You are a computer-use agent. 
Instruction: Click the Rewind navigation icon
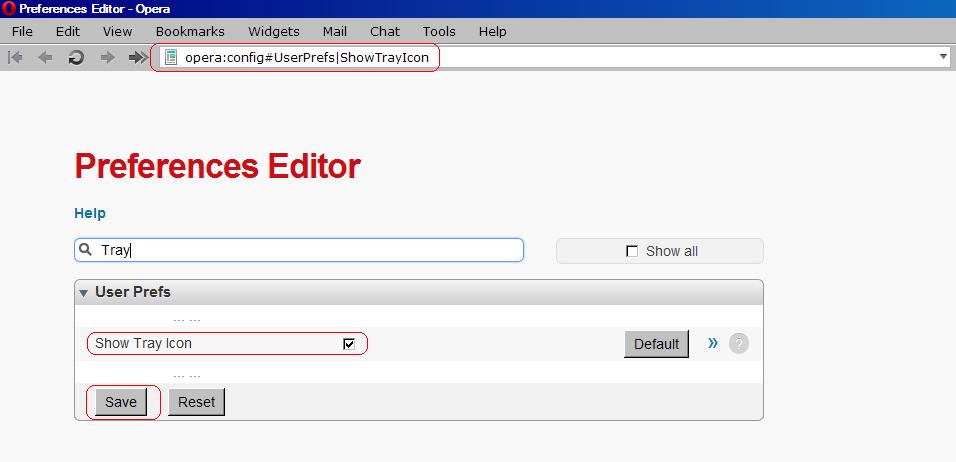click(x=15, y=58)
